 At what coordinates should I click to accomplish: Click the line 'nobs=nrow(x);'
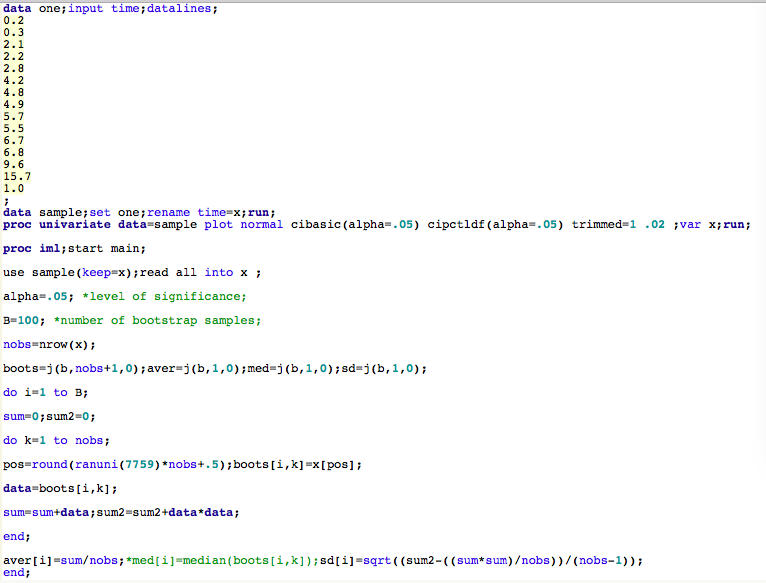(x=49, y=344)
